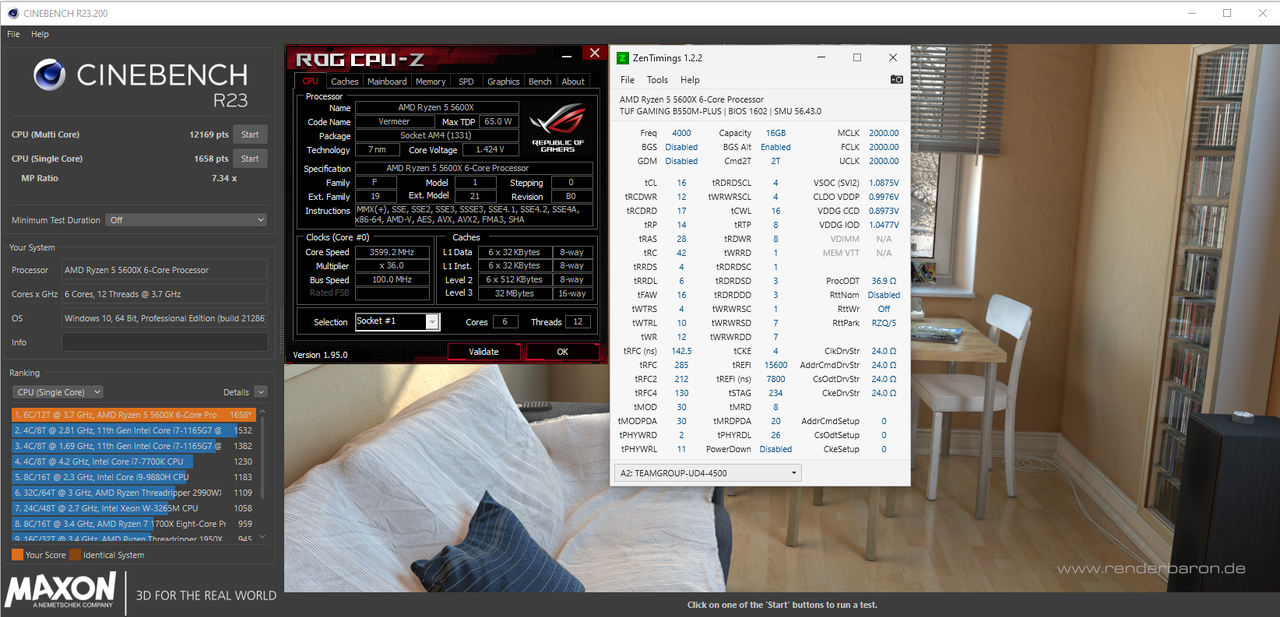
Task: Click the orange Your Score legend swatch
Action: click(x=17, y=555)
